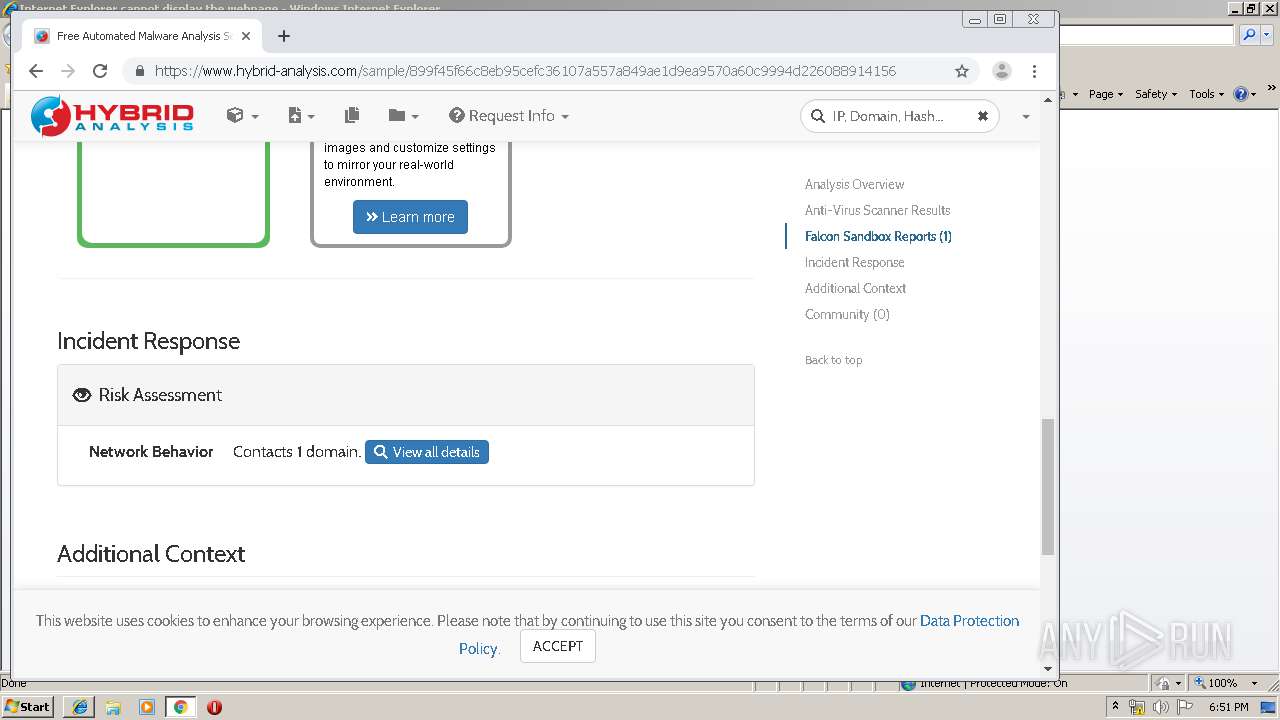Click the Network Behavior label
The width and height of the screenshot is (1280, 720).
point(151,452)
